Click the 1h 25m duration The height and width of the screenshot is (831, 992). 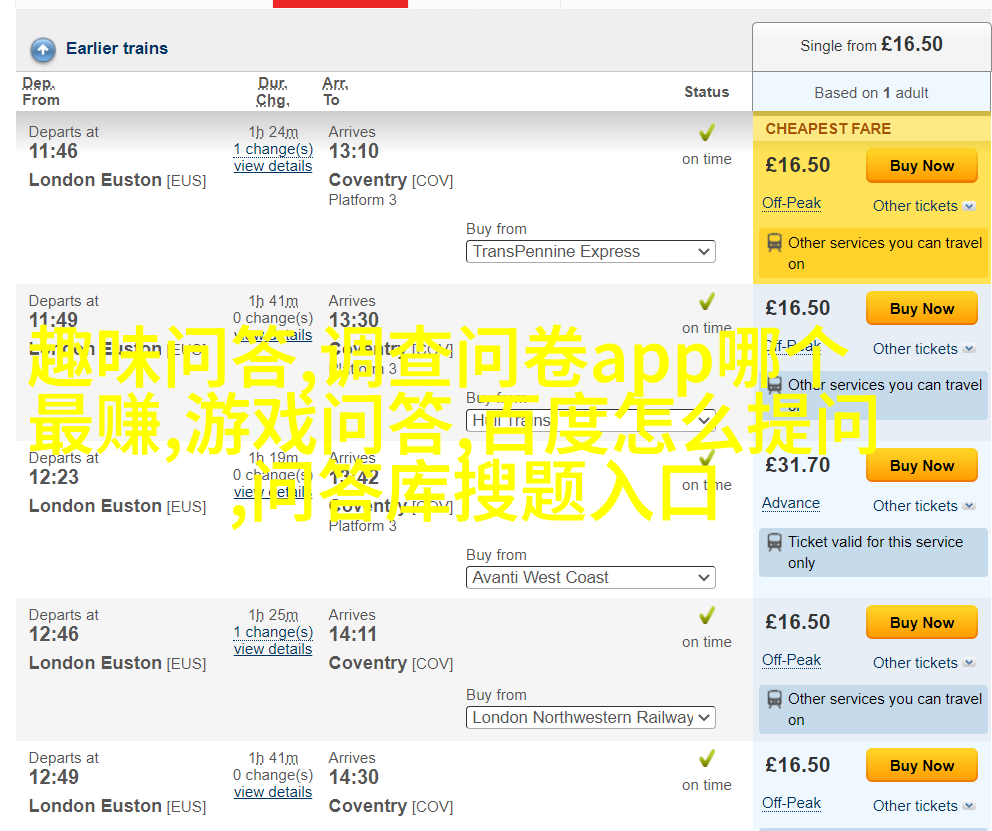[x=273, y=615]
